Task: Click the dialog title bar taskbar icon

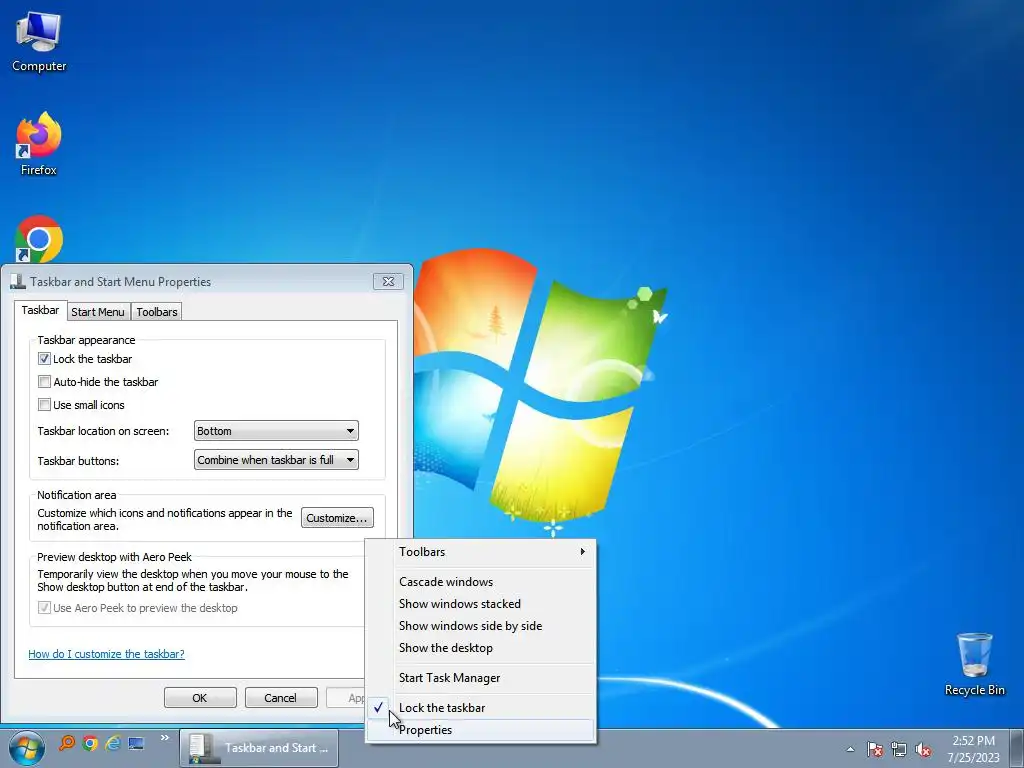Action: 18,281
